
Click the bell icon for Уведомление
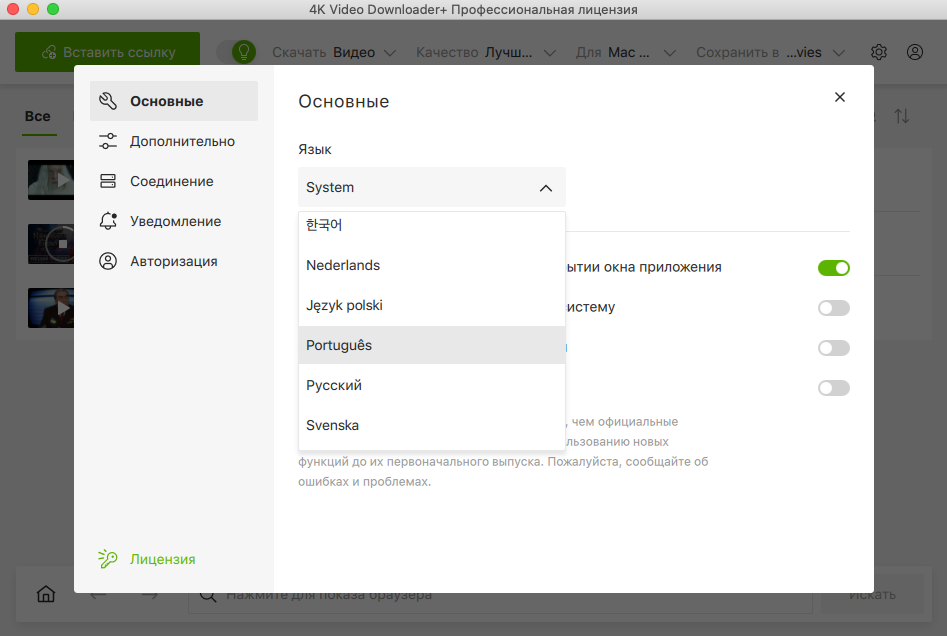pos(108,221)
